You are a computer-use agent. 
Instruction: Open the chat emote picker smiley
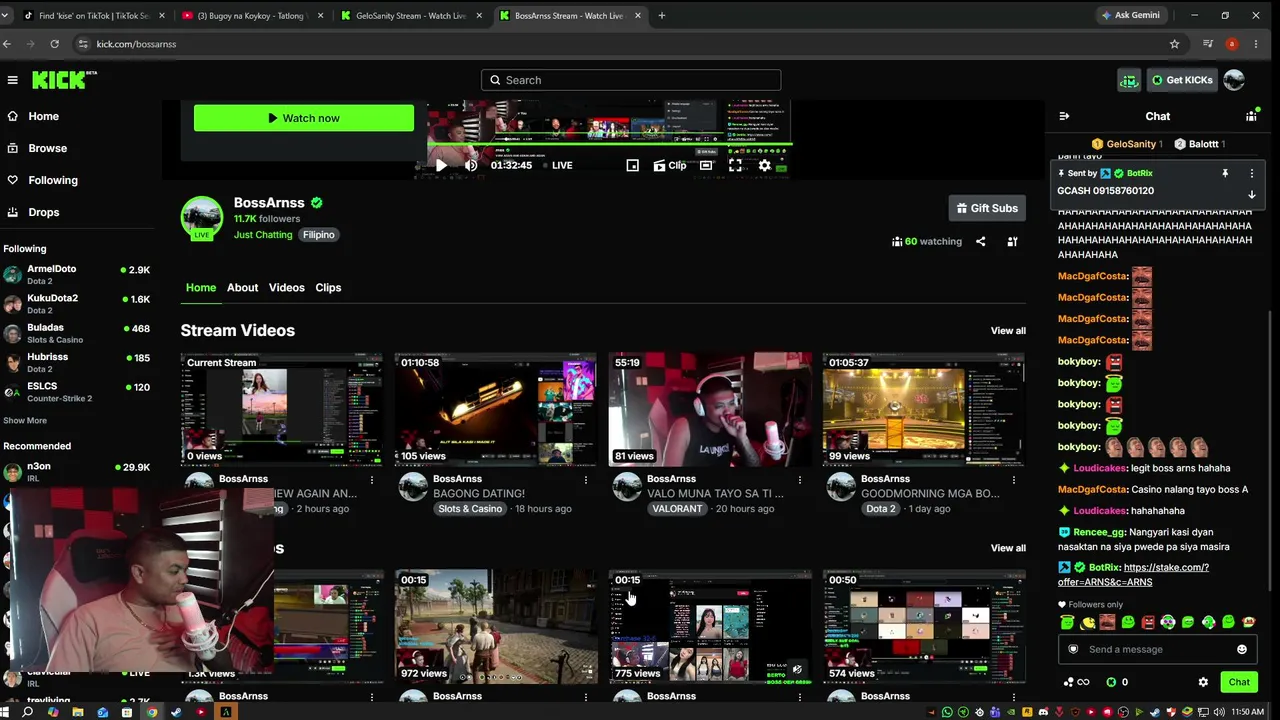[1242, 649]
